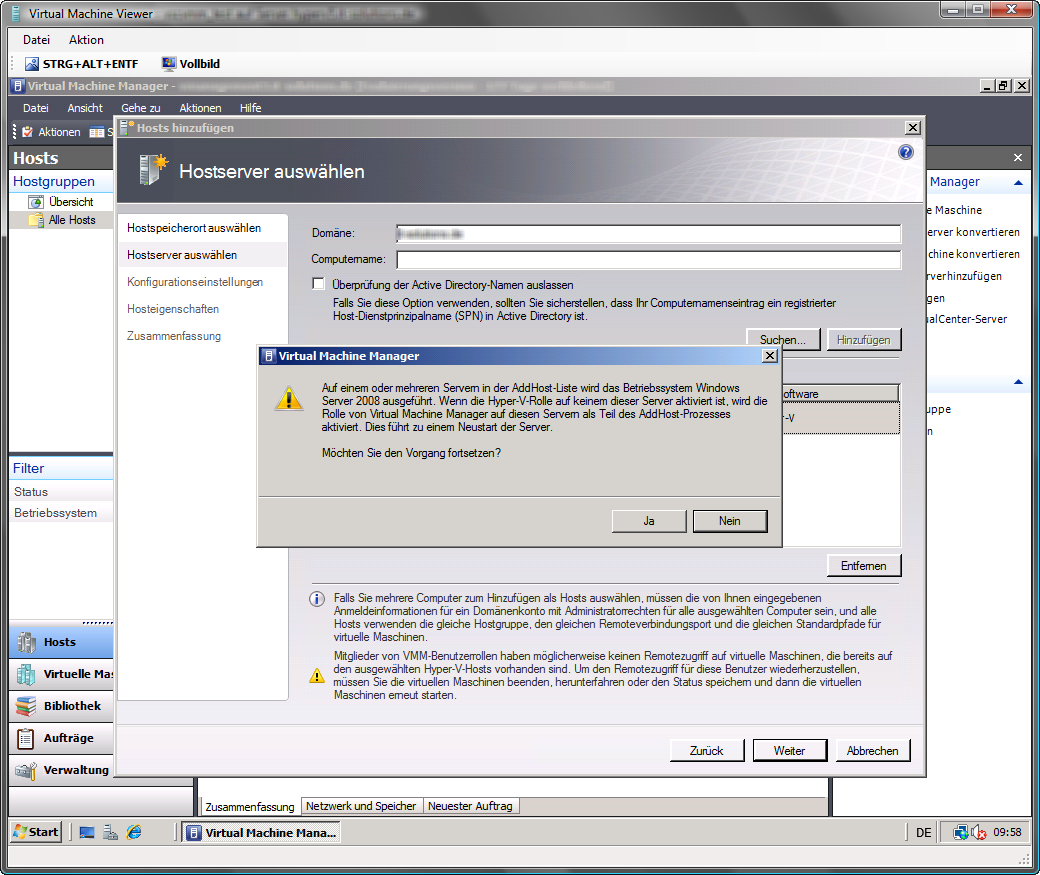
Task: Click Weiter in the wizard
Action: click(789, 750)
